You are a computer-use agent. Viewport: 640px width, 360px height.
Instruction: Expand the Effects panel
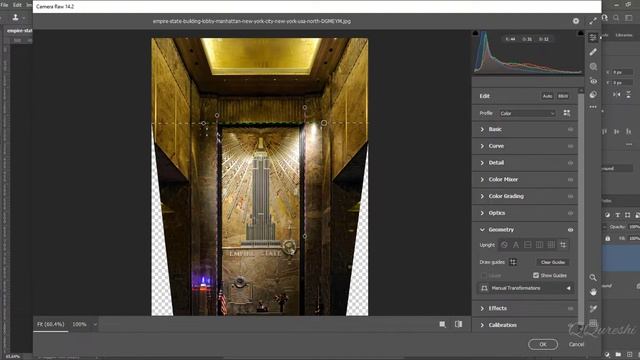click(x=482, y=309)
